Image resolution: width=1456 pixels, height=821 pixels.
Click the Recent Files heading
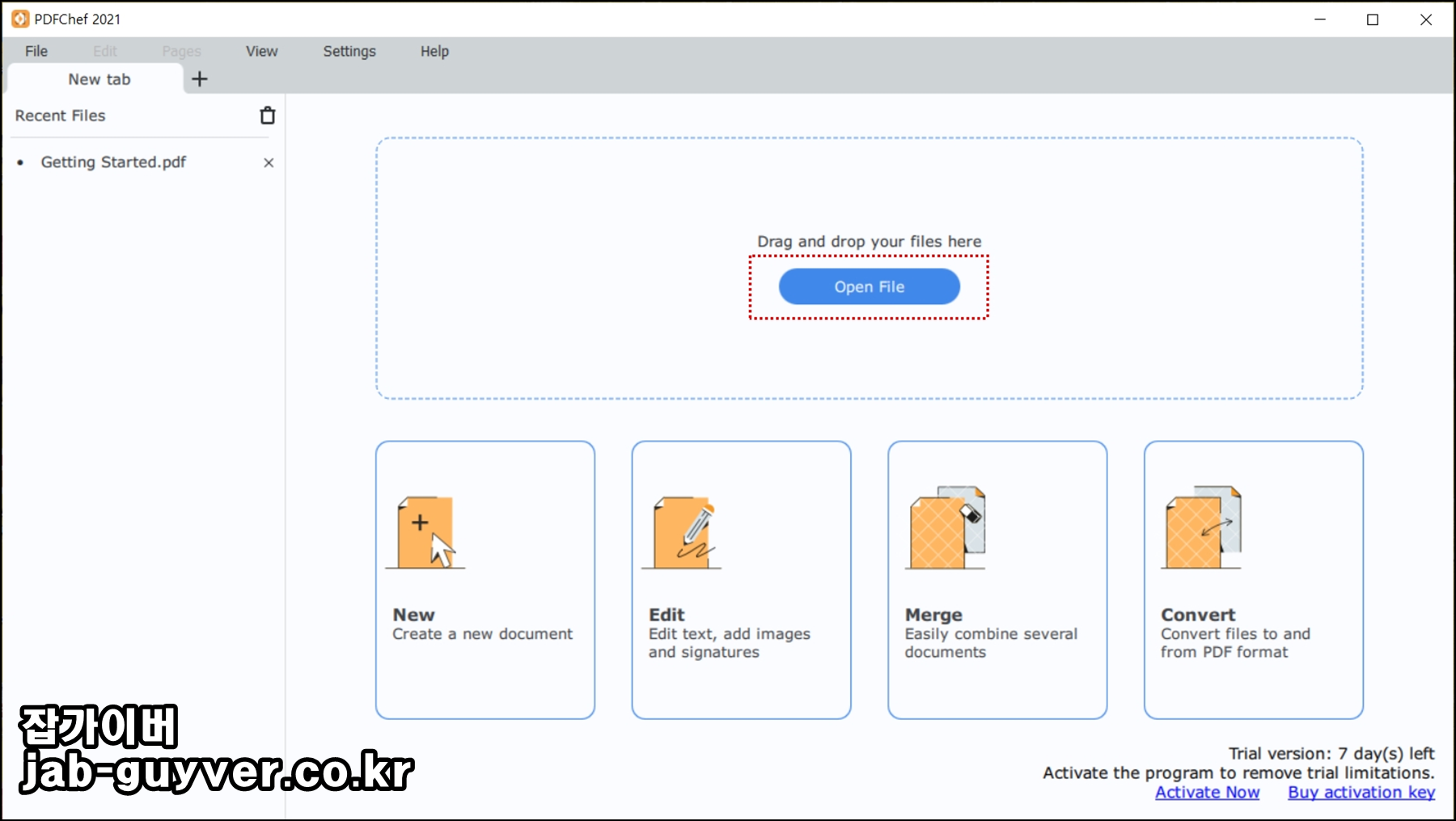pyautogui.click(x=60, y=116)
